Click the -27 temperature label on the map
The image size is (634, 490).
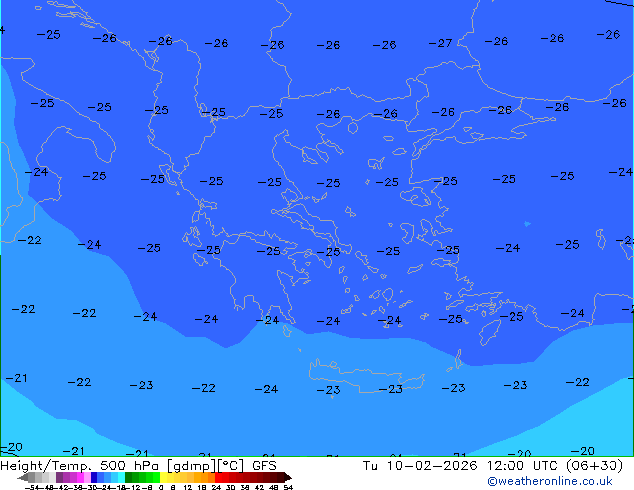440,43
